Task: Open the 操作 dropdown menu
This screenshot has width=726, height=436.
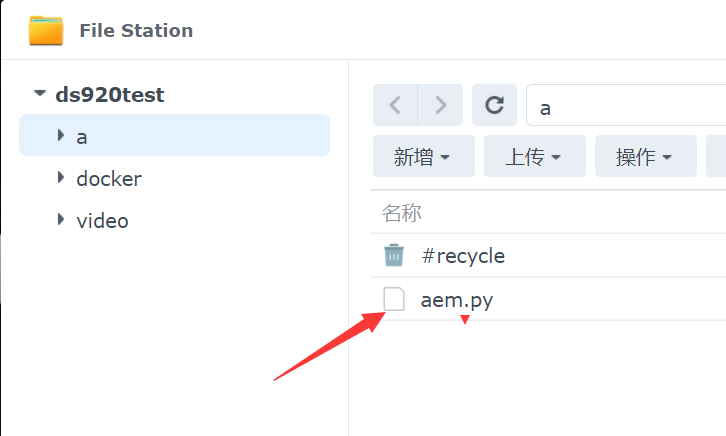Action: tap(643, 157)
